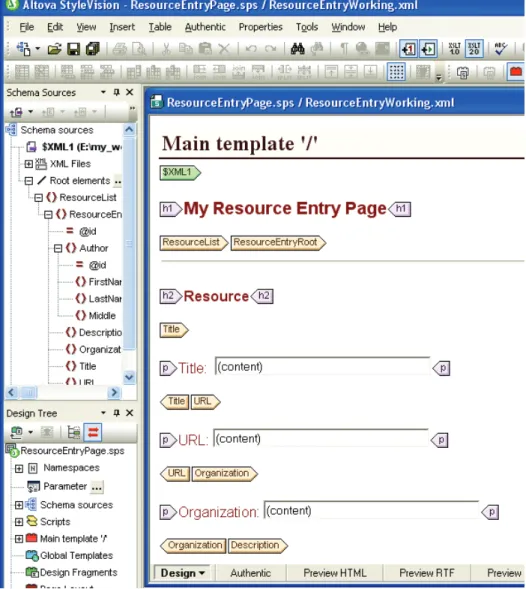The width and height of the screenshot is (526, 589).
Task: Collapse the Root elements node
Action: click(29, 181)
